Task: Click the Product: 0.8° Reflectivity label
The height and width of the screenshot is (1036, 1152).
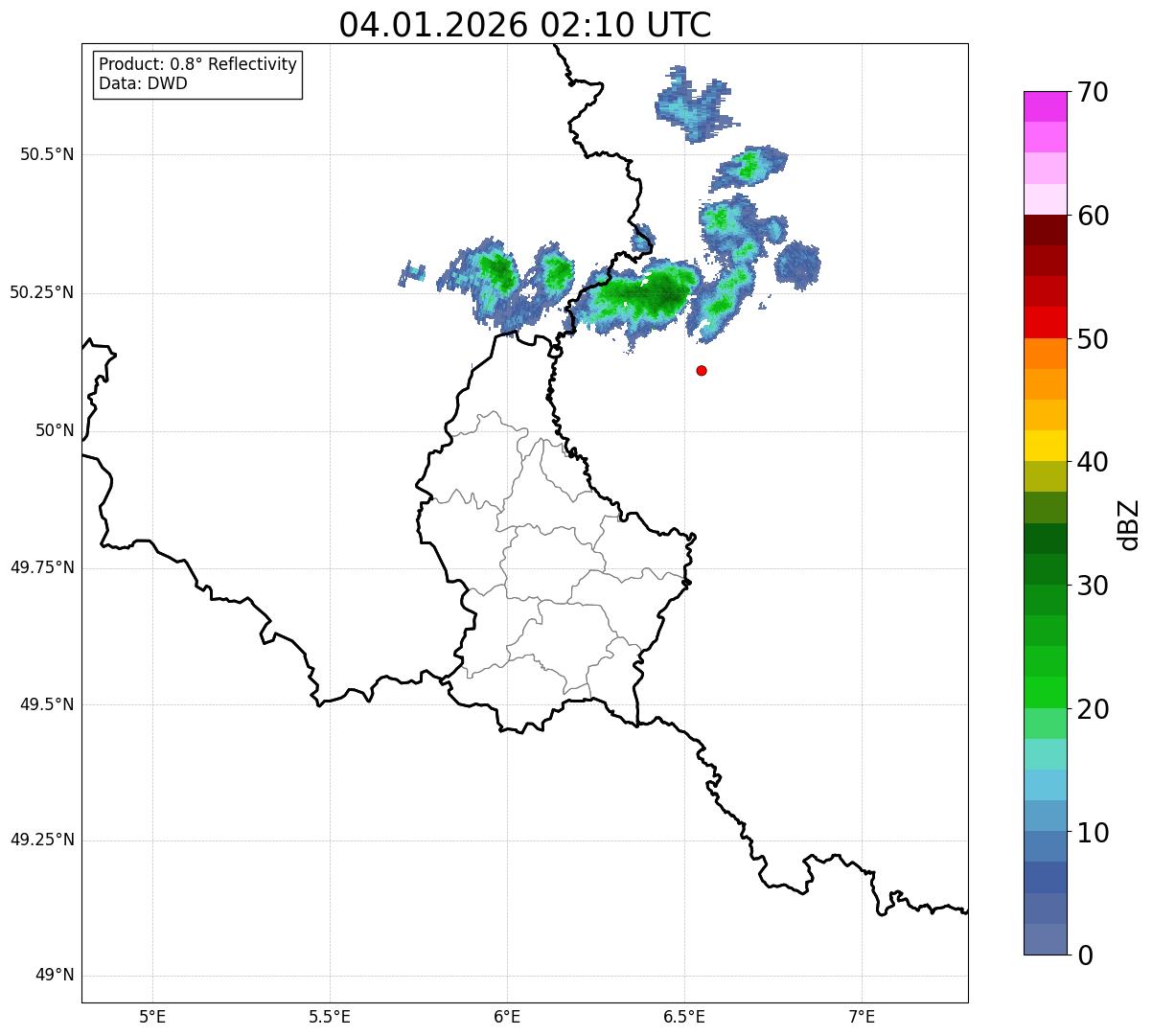Action: click(x=198, y=64)
